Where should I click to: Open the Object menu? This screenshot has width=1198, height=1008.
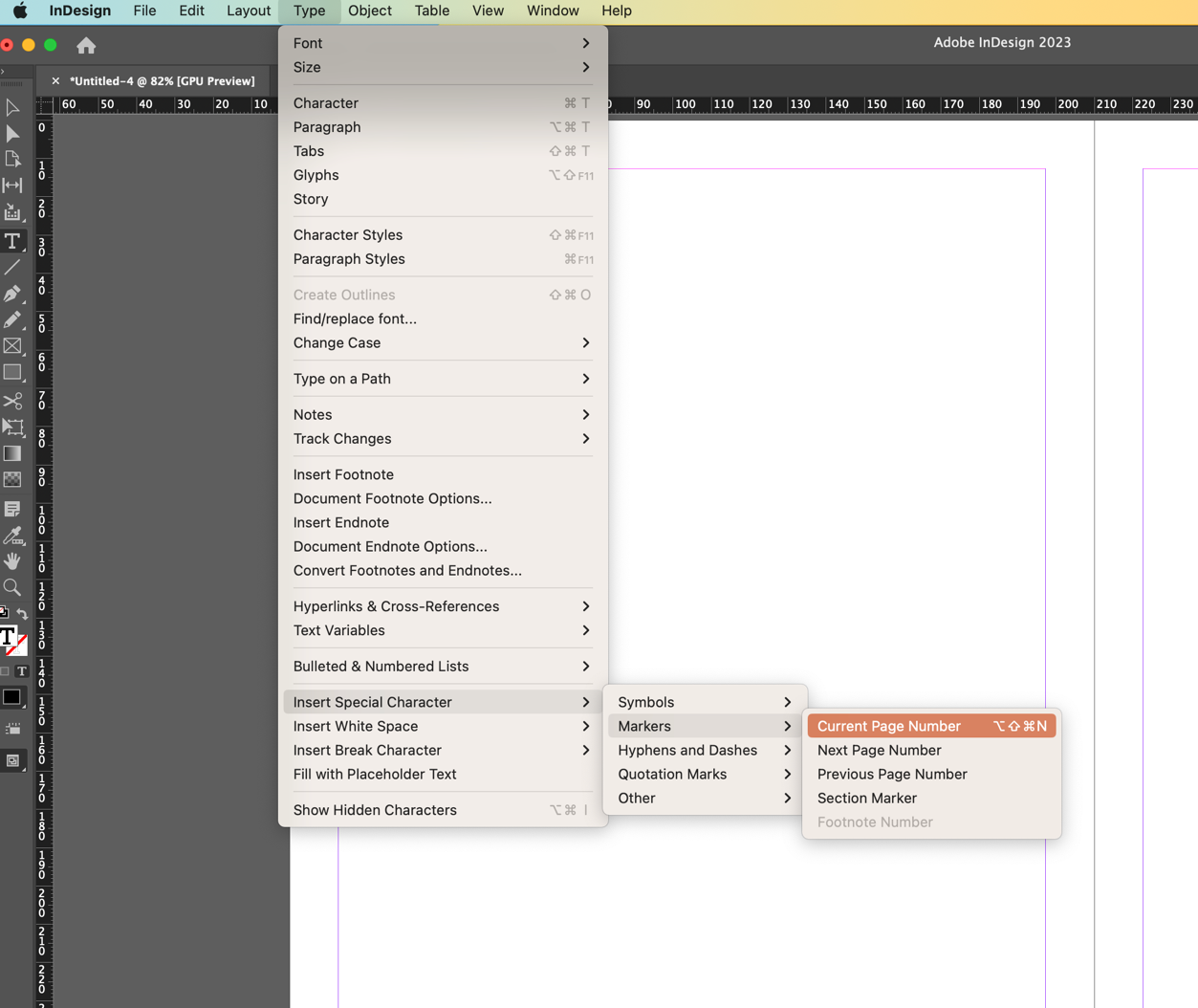coord(370,11)
